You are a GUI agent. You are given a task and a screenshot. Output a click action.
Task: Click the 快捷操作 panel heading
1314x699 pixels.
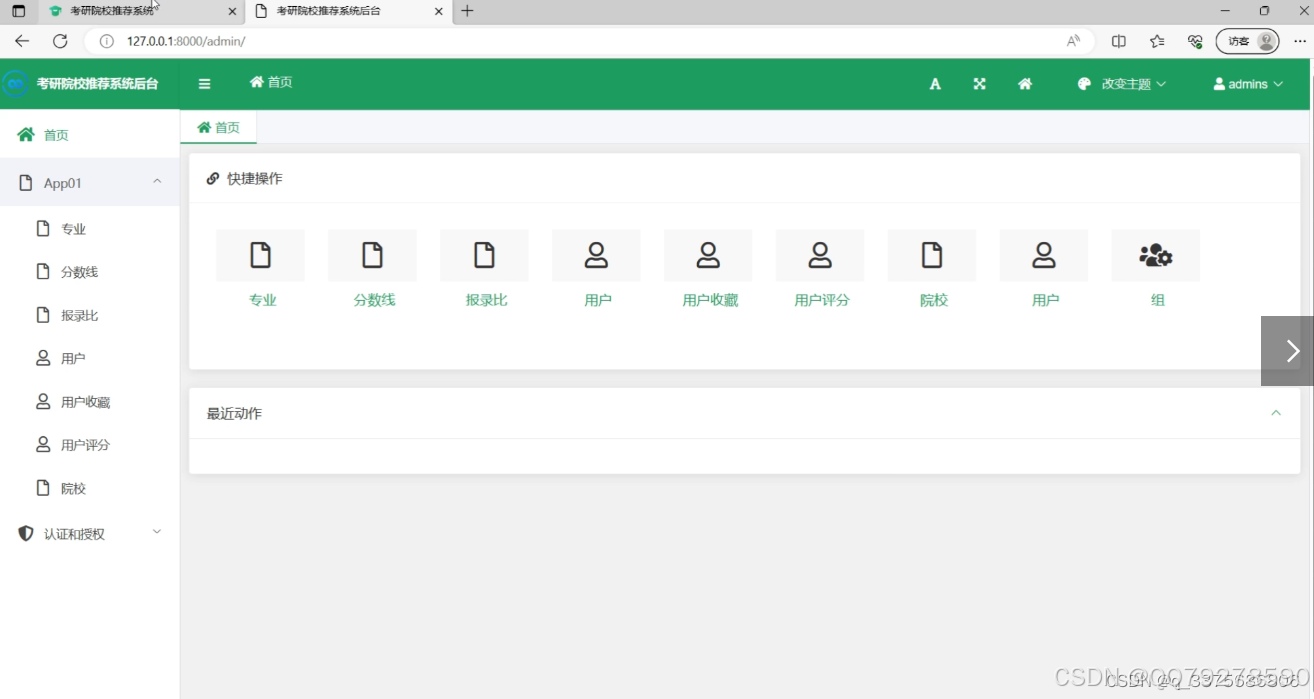pyautogui.click(x=254, y=179)
